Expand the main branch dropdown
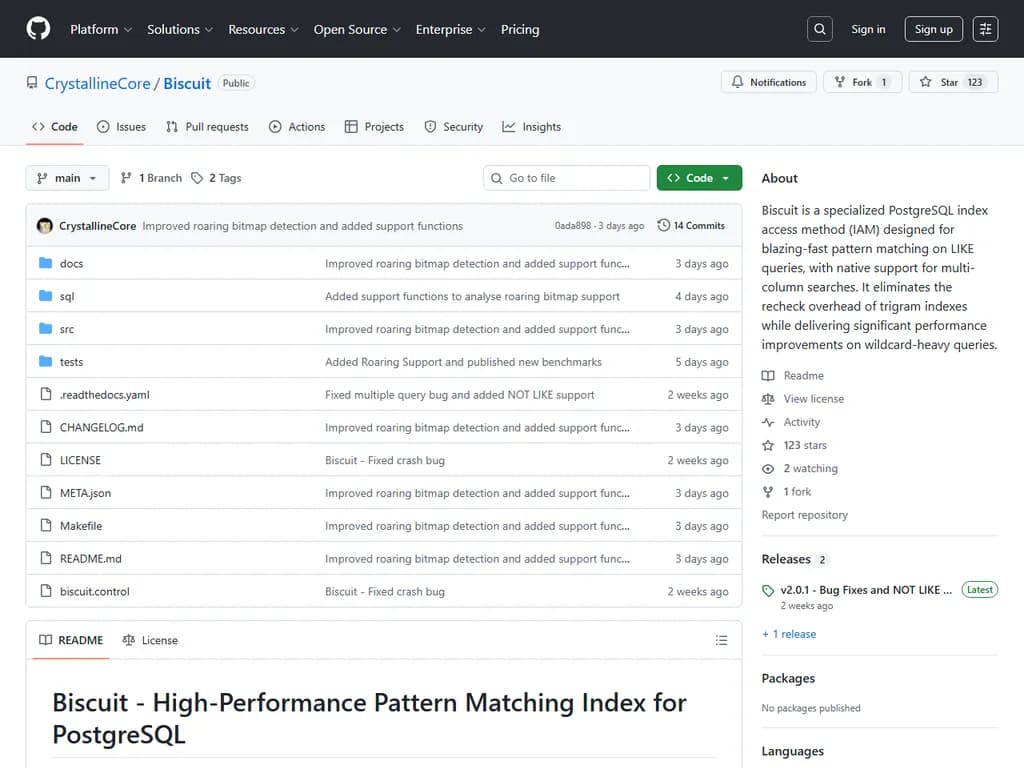1024x768 pixels. pyautogui.click(x=67, y=178)
